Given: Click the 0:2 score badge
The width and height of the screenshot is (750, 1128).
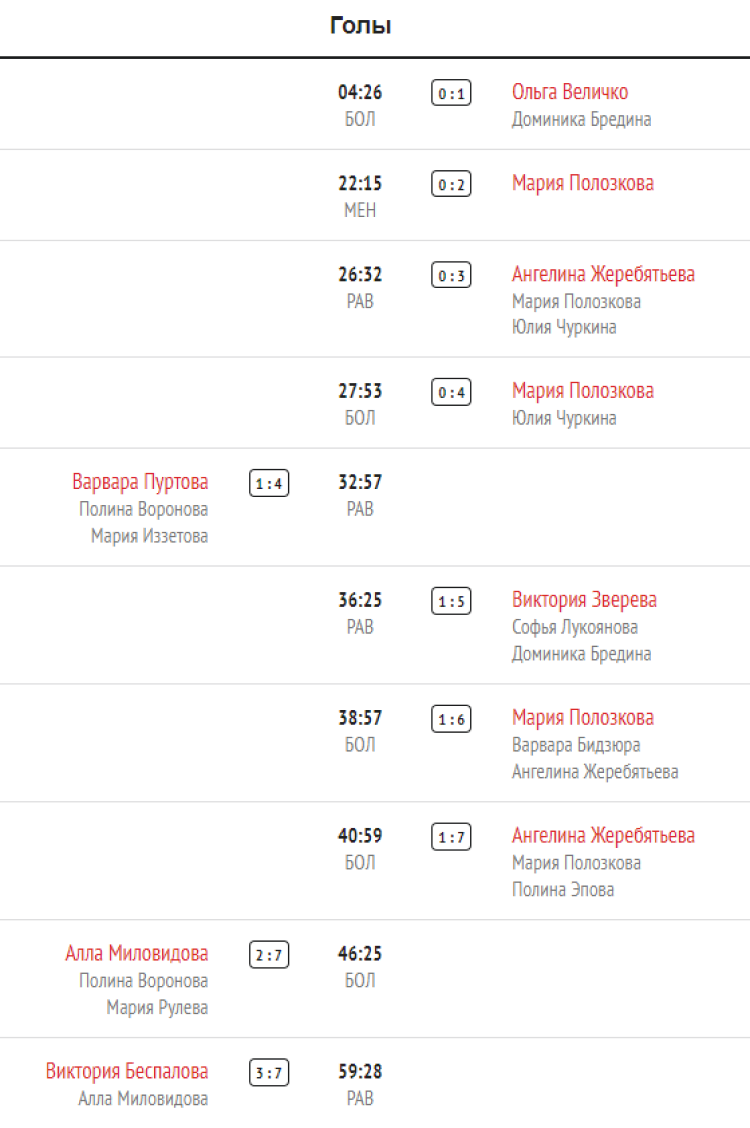Looking at the screenshot, I should pyautogui.click(x=451, y=185).
